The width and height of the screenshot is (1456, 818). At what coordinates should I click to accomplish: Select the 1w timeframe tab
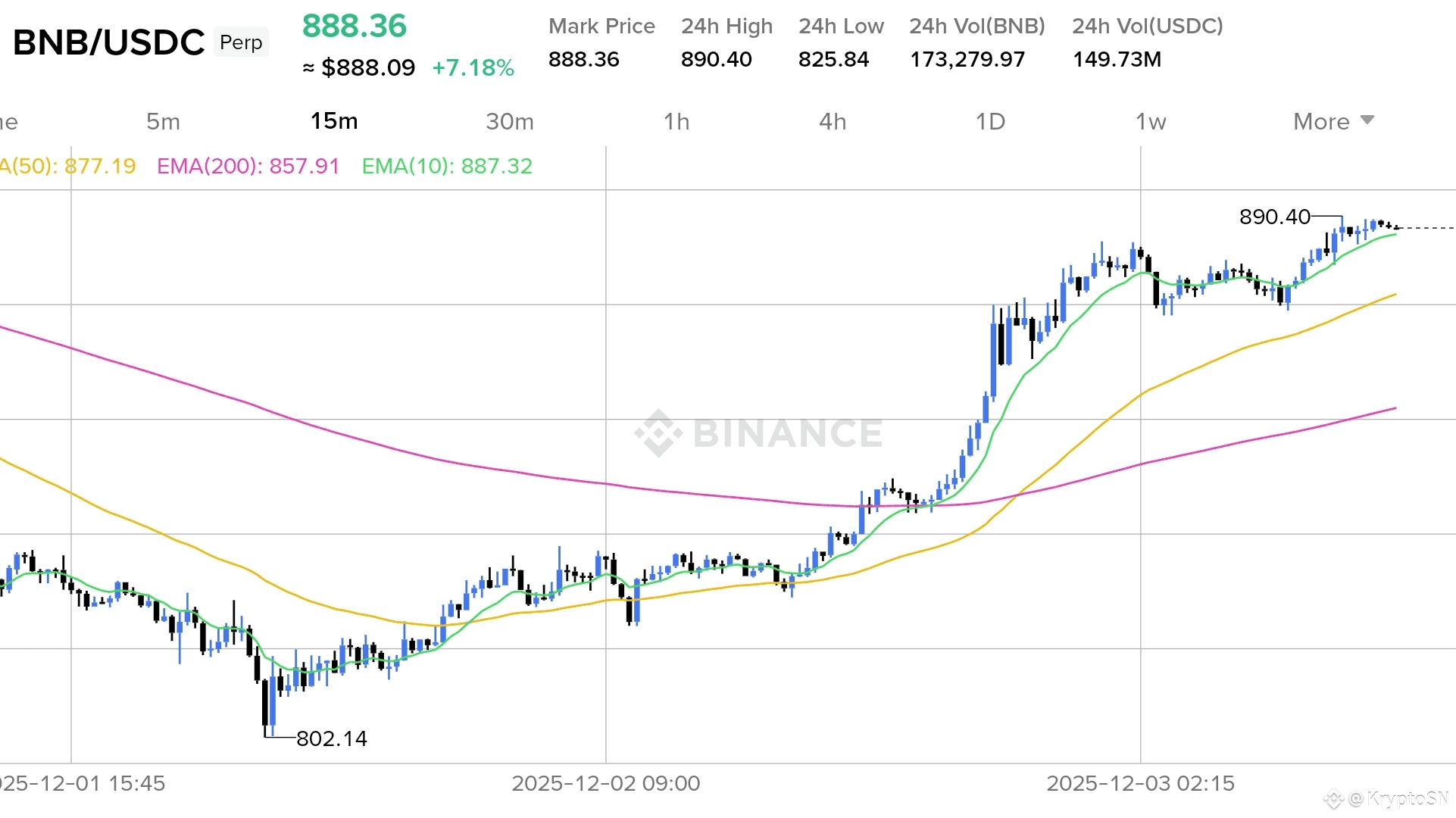1151,121
